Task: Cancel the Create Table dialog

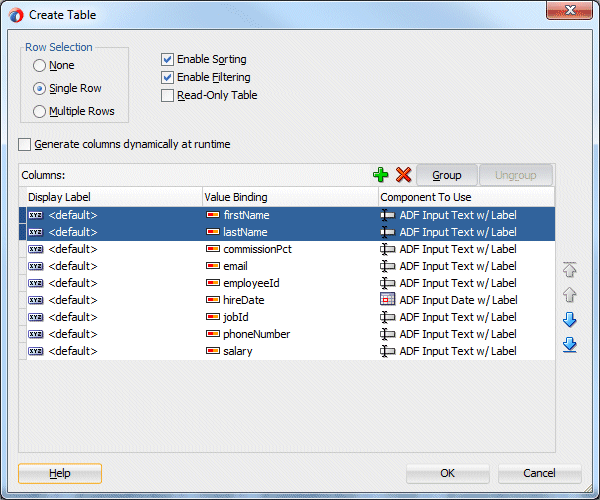Action: coord(540,473)
